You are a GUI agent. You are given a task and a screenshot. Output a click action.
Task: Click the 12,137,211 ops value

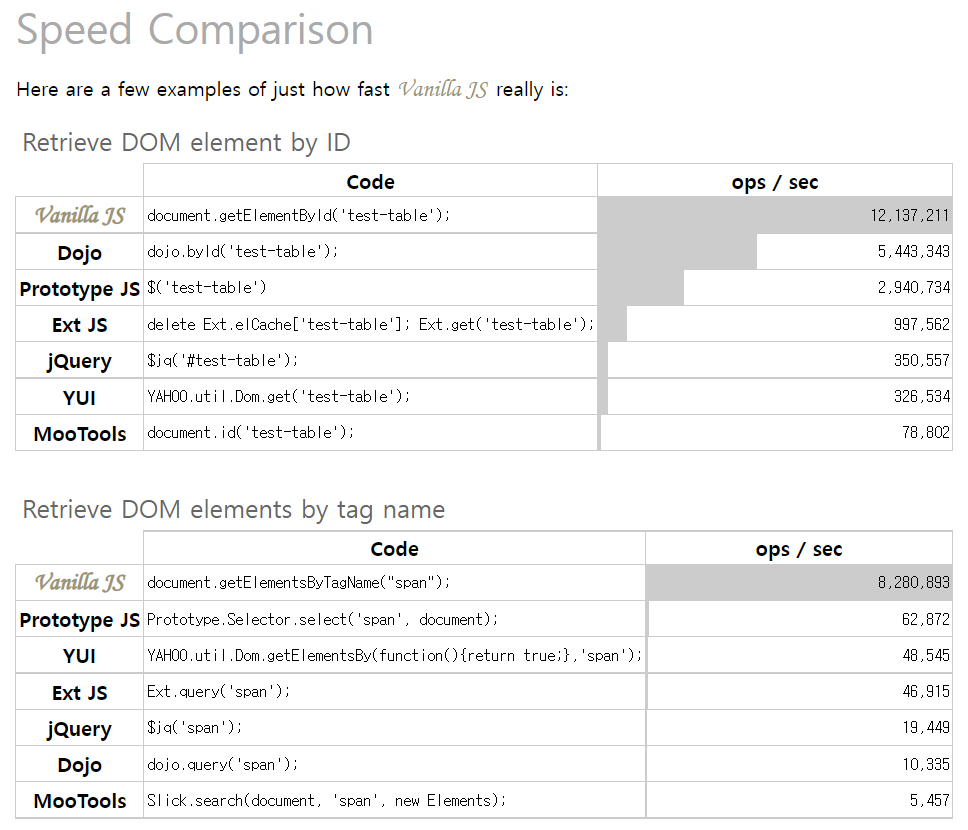coord(910,216)
